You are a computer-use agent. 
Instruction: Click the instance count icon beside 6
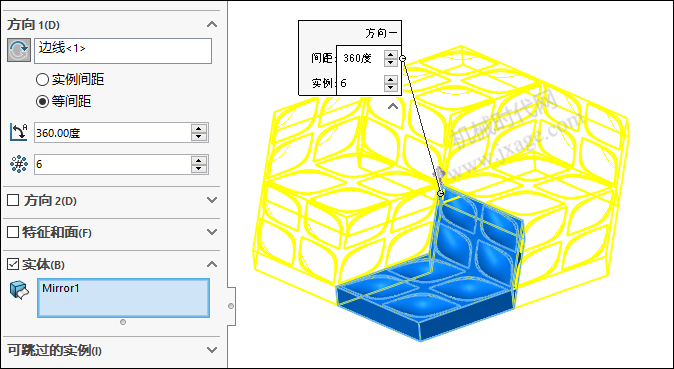[19, 164]
